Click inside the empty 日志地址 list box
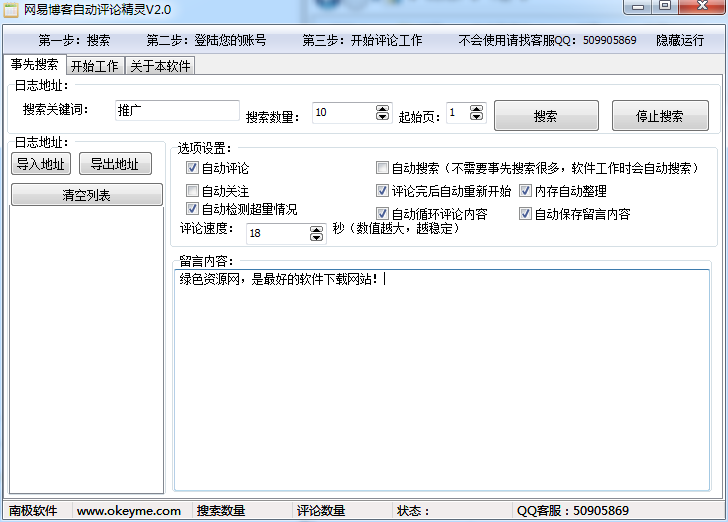Image resolution: width=728 pixels, height=522 pixels. click(x=87, y=350)
